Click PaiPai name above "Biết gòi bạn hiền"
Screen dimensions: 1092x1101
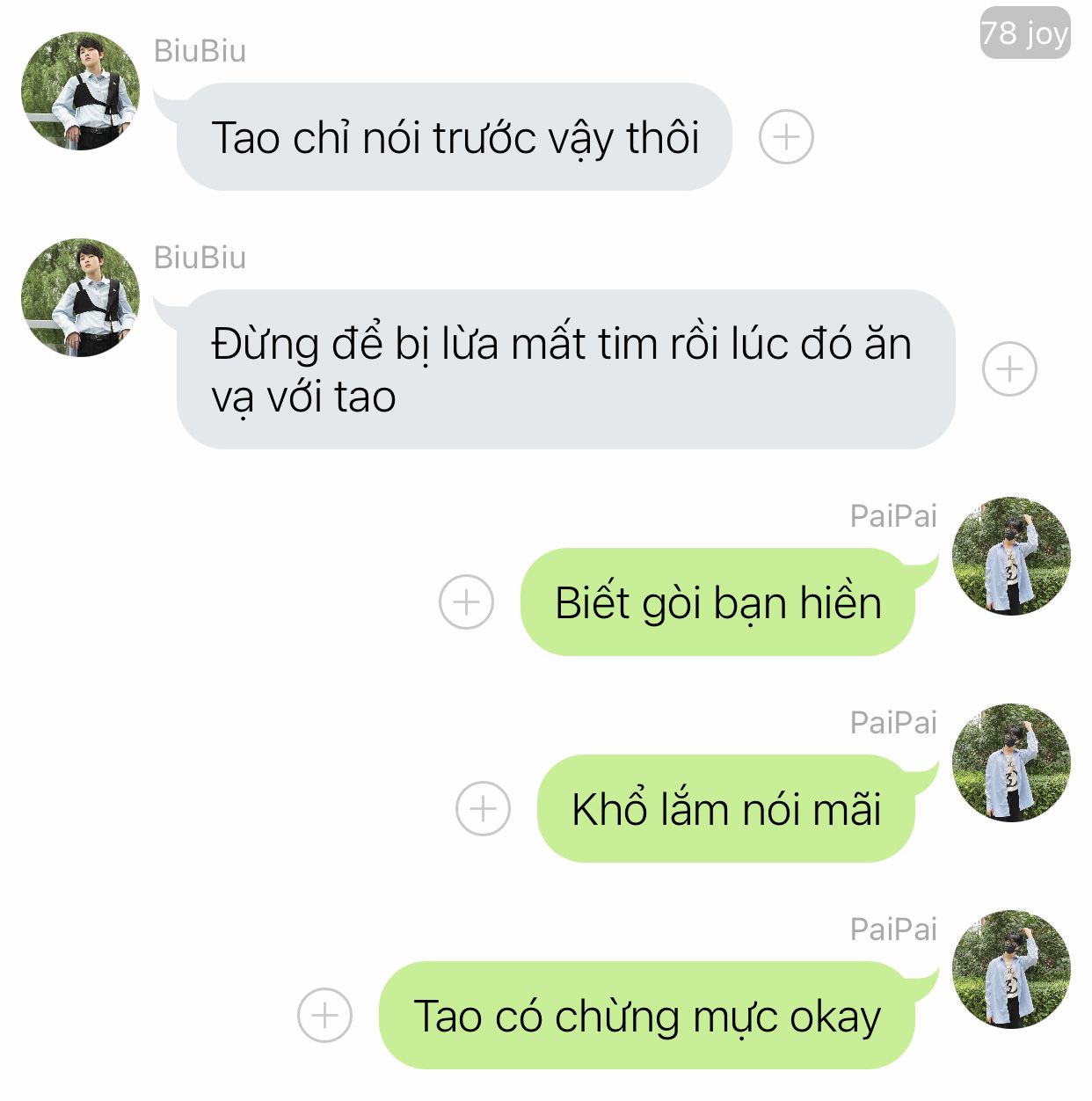click(x=893, y=516)
